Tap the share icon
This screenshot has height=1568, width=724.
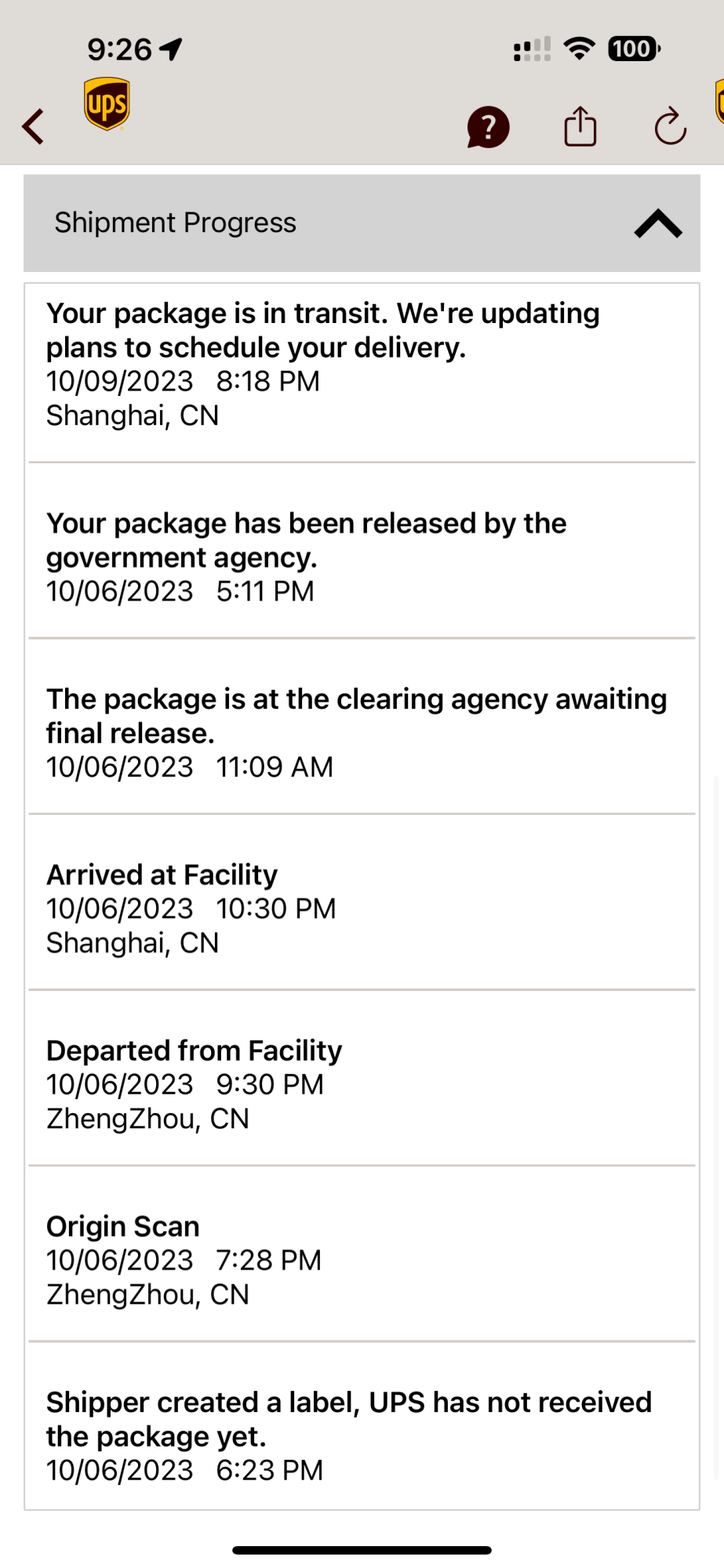click(580, 126)
